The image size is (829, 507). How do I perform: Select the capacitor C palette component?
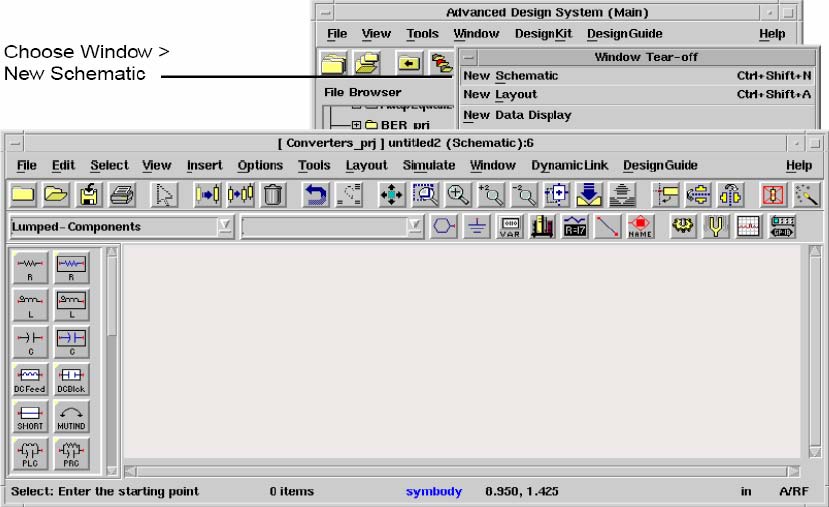tap(30, 342)
